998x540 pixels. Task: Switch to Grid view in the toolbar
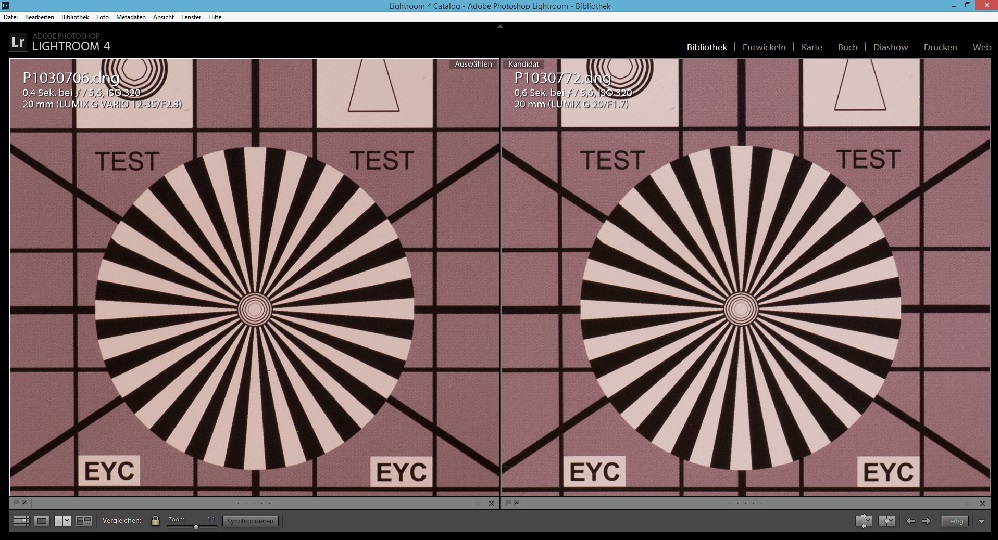point(20,521)
